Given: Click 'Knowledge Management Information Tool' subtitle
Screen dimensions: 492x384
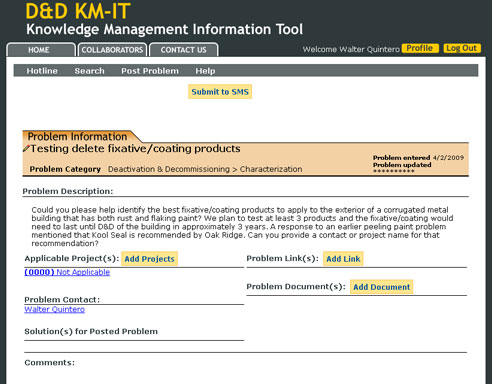Looking at the screenshot, I should click(165, 29).
